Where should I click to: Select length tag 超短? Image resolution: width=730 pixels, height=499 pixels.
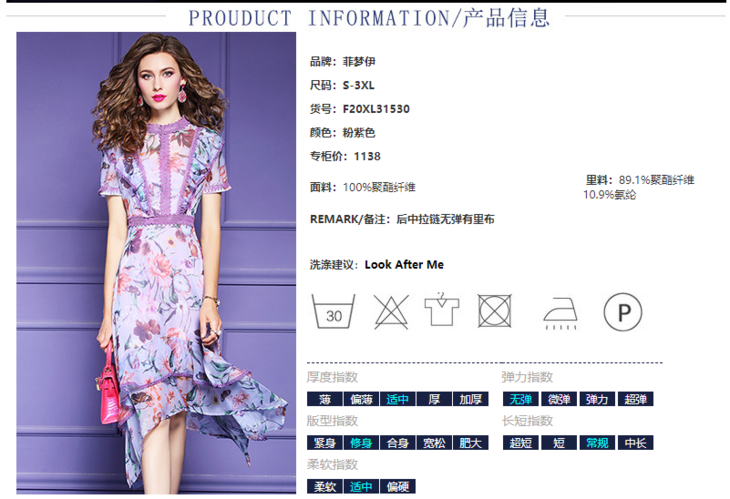(x=520, y=443)
